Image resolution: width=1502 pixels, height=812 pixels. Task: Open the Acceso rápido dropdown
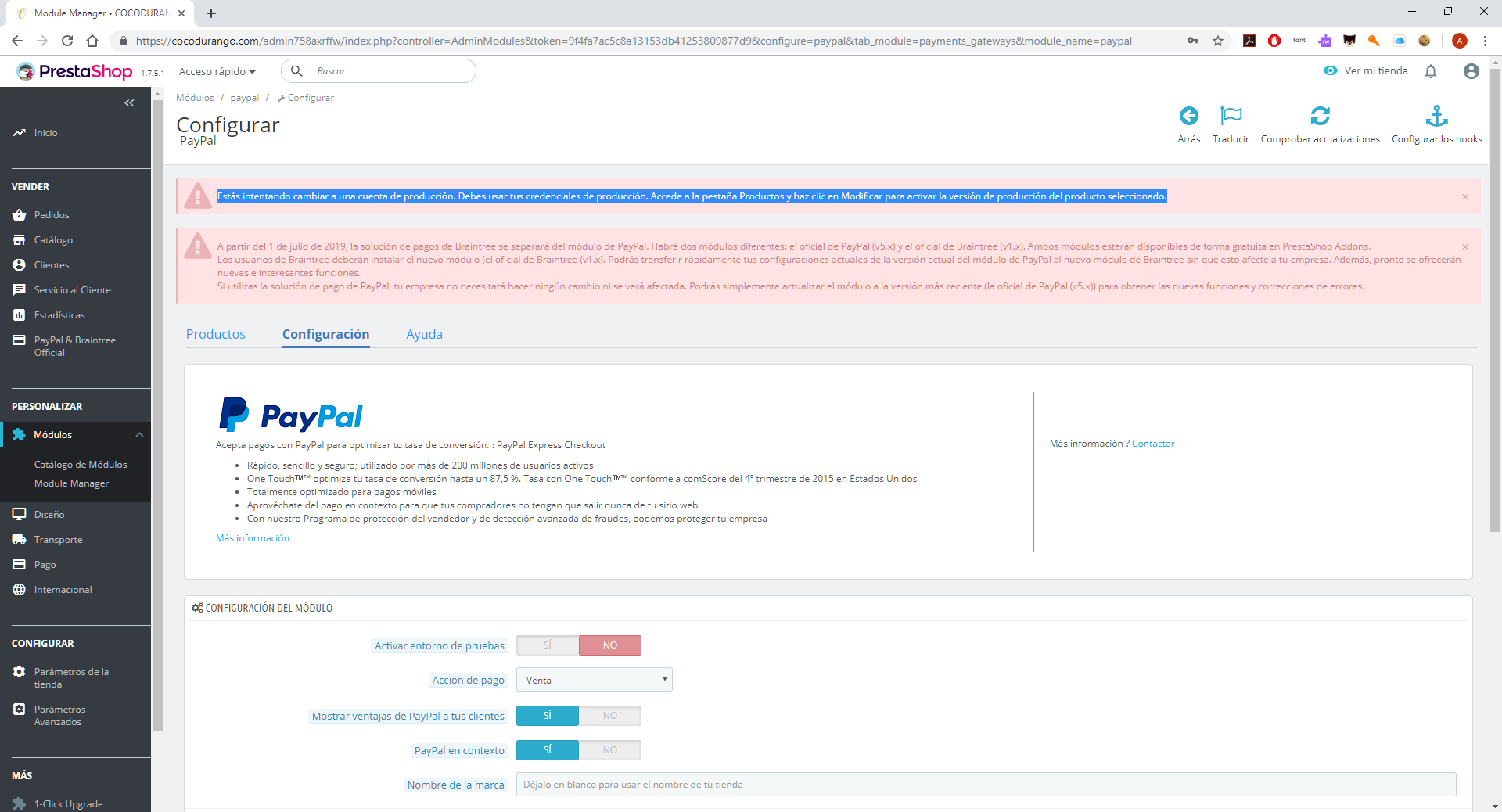[217, 71]
